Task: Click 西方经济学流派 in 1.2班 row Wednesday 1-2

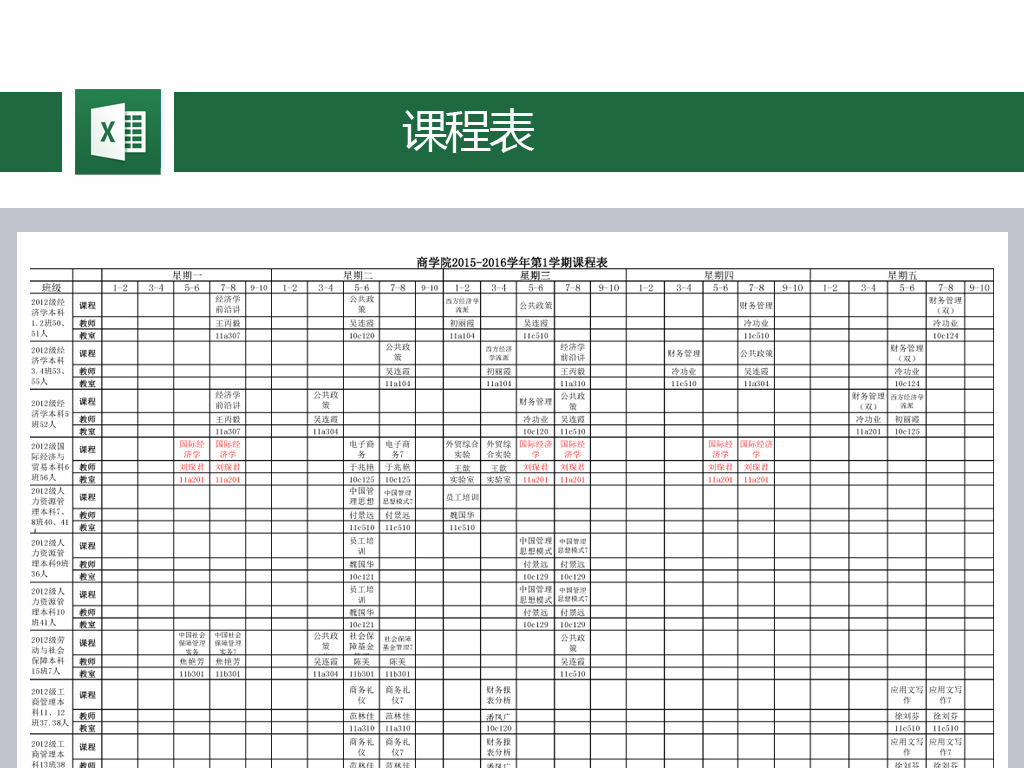Action: click(462, 305)
